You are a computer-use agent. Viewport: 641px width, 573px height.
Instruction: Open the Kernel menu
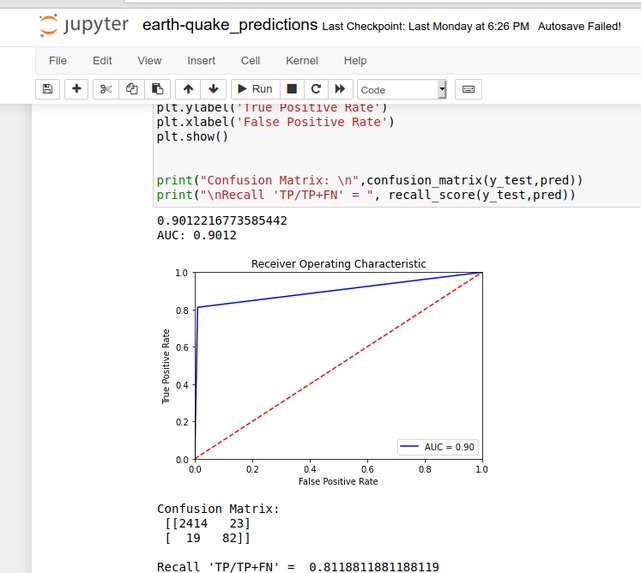click(x=302, y=60)
